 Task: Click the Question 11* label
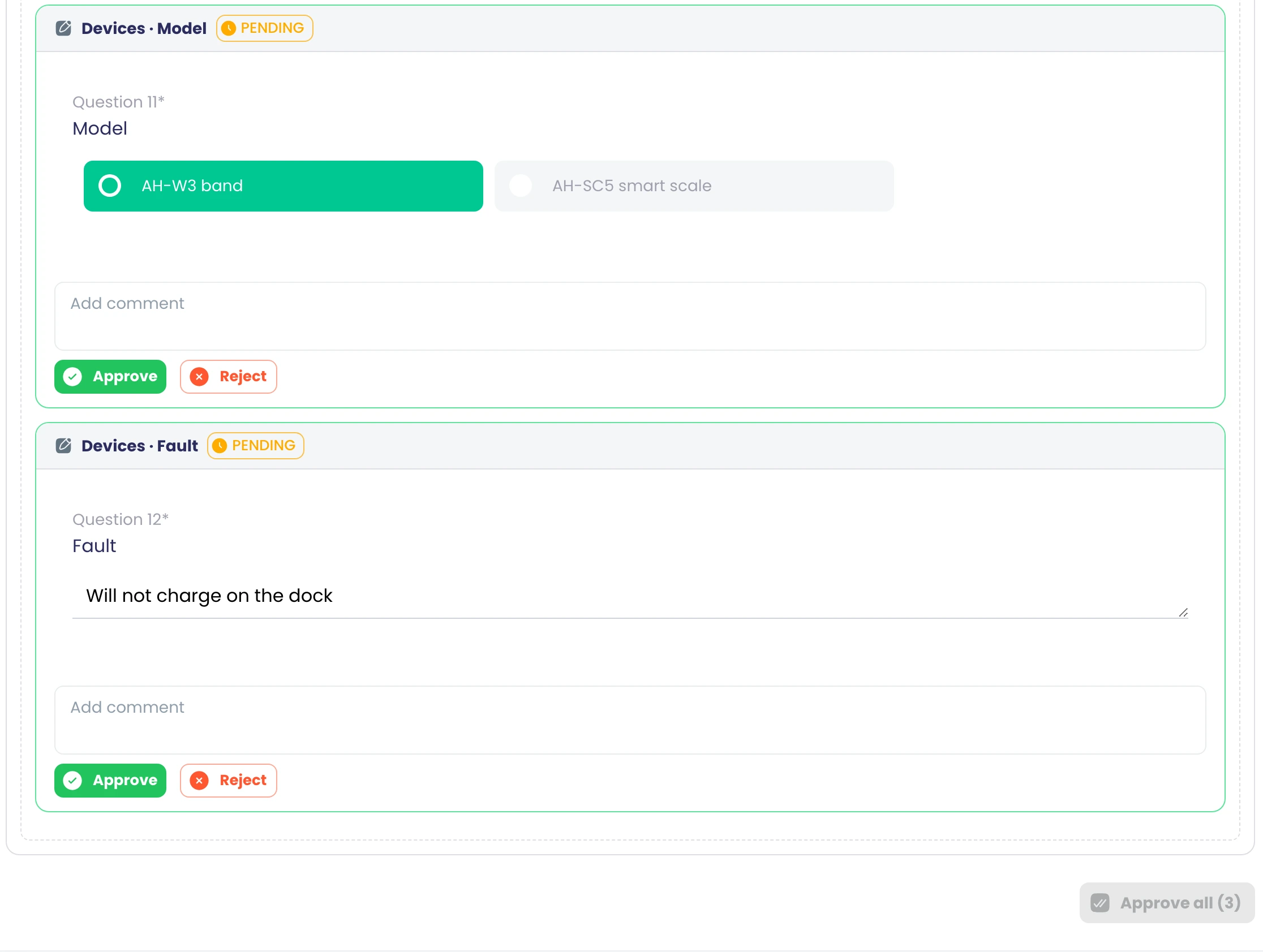pyautogui.click(x=118, y=102)
